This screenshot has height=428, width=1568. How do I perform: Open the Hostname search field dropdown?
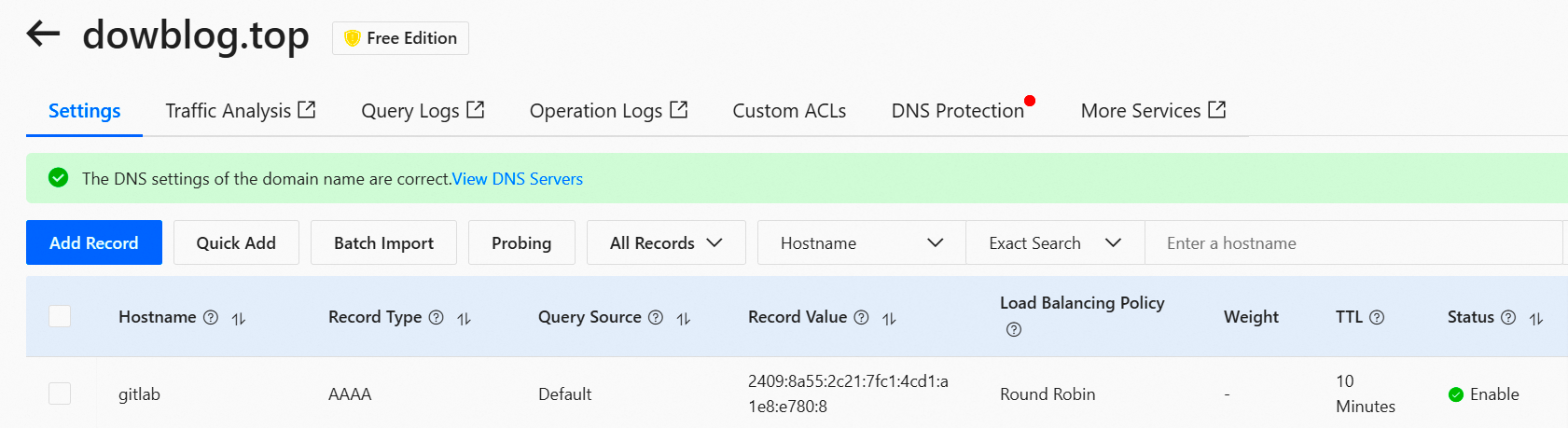pyautogui.click(x=861, y=243)
